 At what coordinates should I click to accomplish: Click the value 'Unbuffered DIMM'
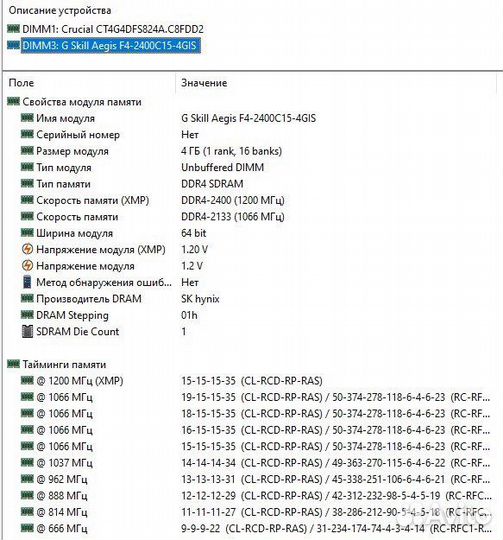coord(222,168)
